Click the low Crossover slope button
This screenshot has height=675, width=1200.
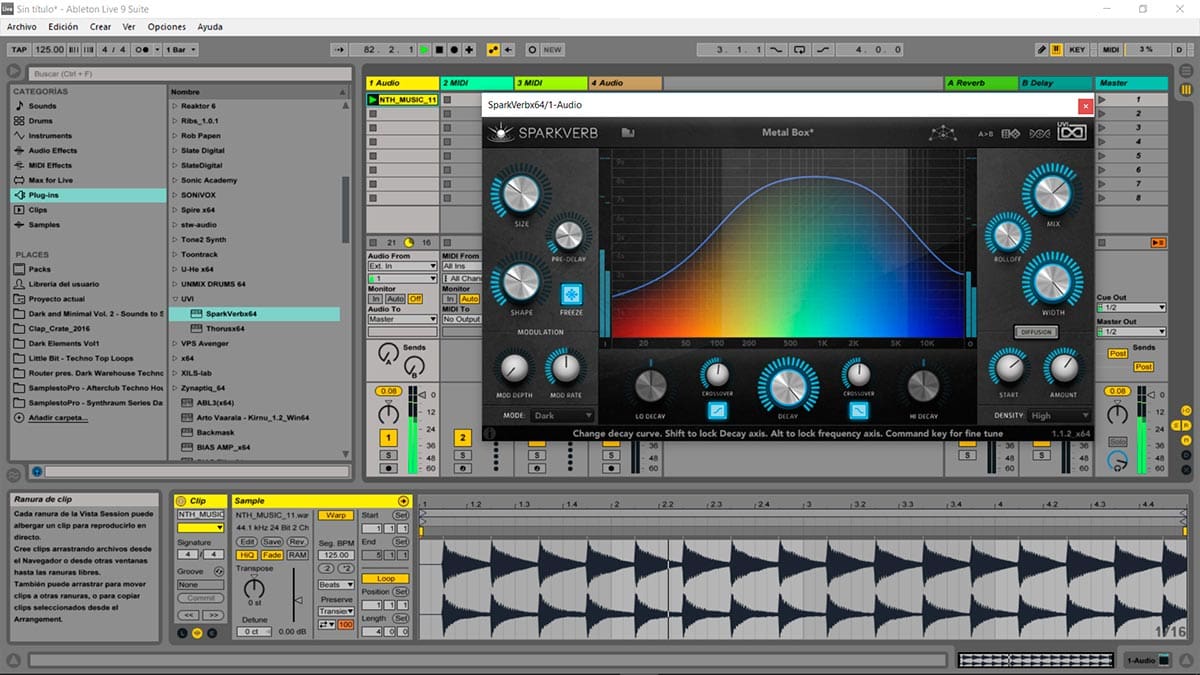[716, 410]
